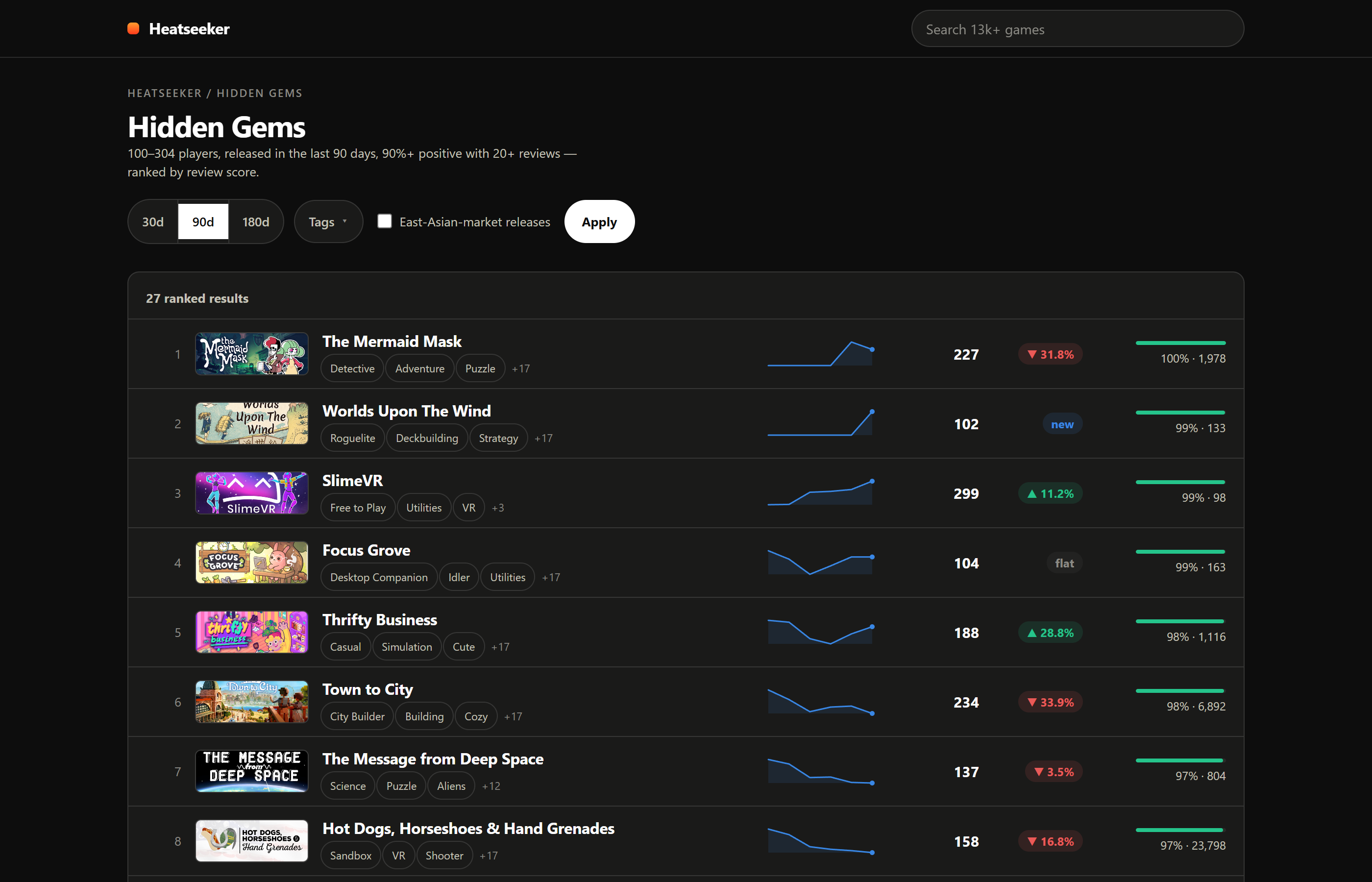This screenshot has height=882, width=1372.
Task: Click the down 31.8% change badge
Action: pos(1050,355)
